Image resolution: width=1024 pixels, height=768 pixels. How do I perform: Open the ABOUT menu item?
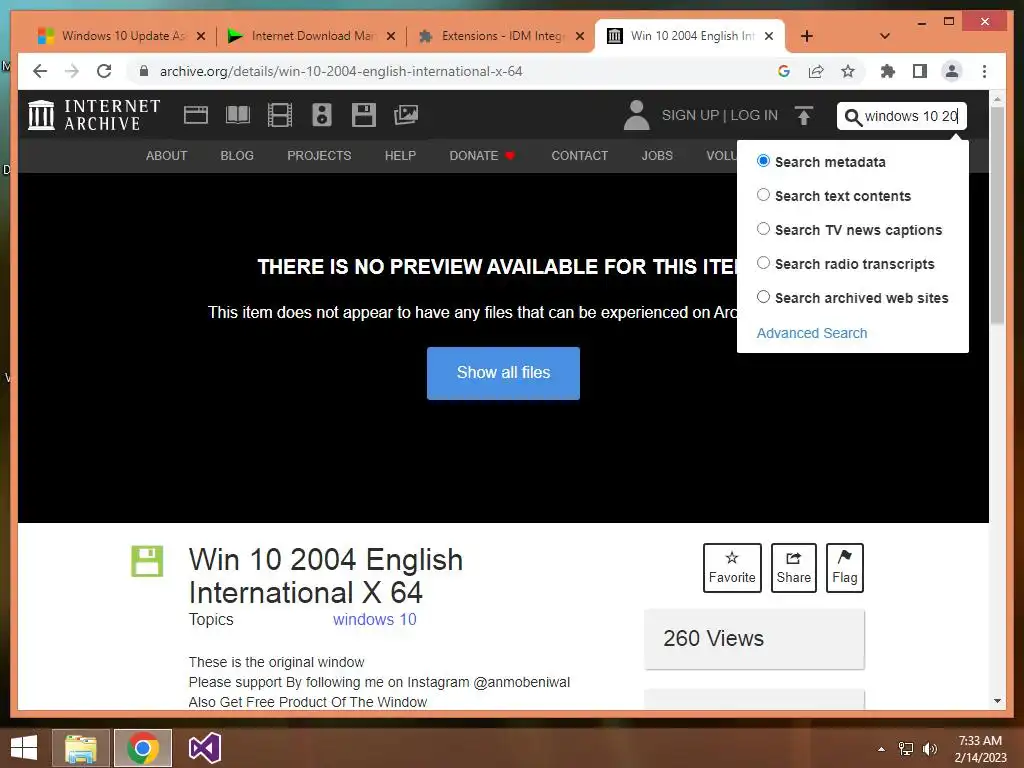coord(167,155)
